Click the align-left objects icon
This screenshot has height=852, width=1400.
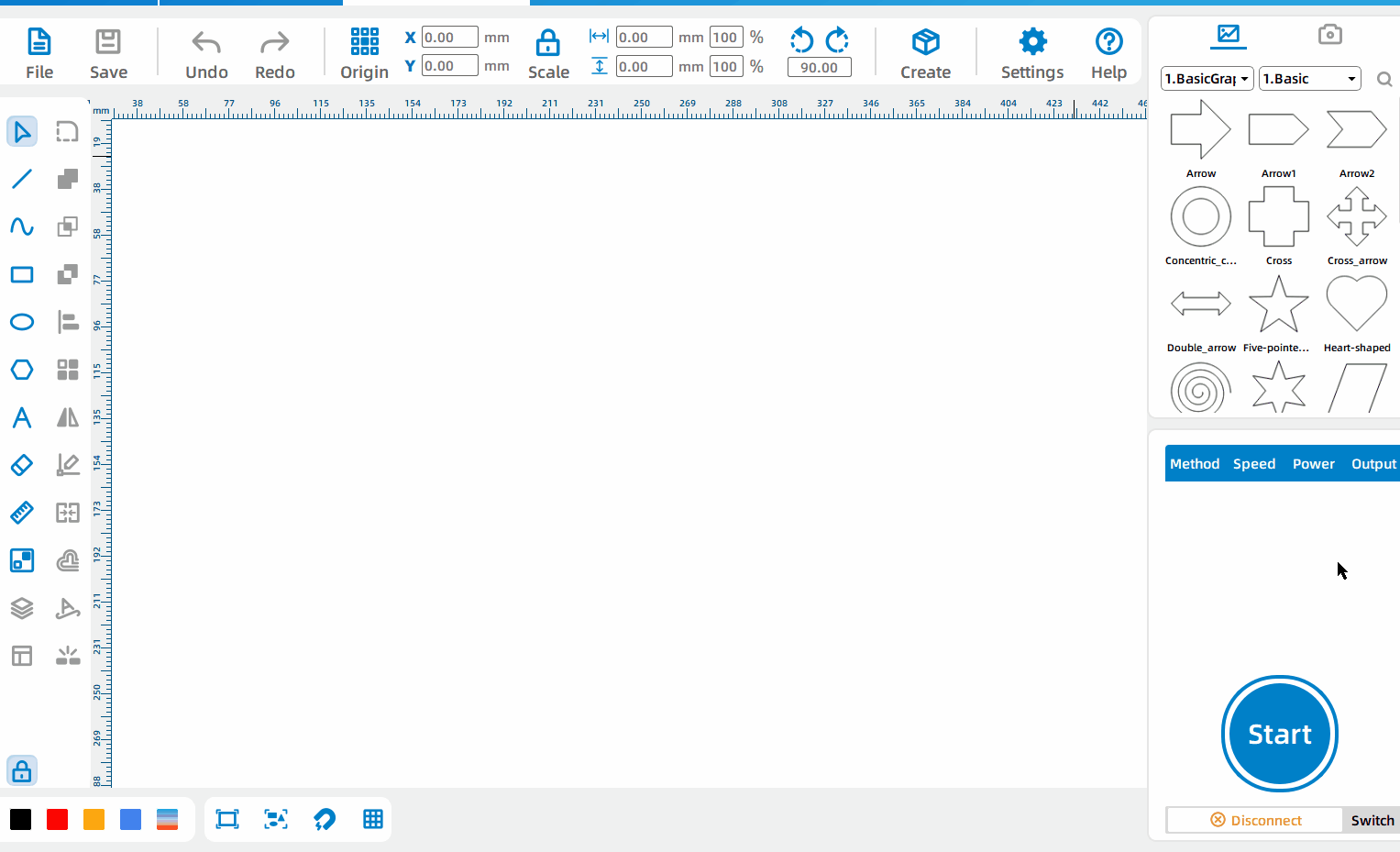pyautogui.click(x=68, y=322)
